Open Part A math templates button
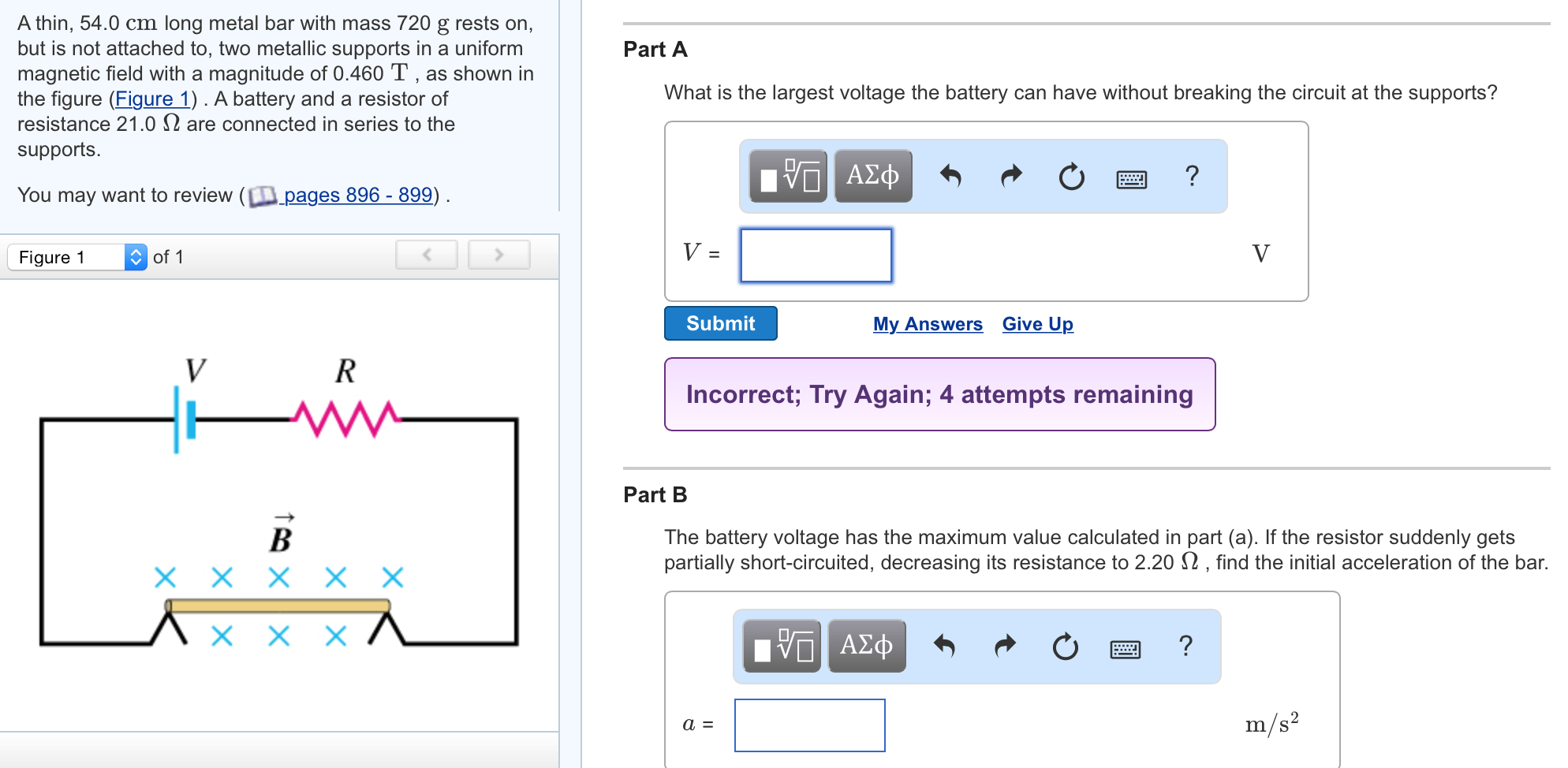This screenshot has width=1568, height=768. click(x=788, y=176)
